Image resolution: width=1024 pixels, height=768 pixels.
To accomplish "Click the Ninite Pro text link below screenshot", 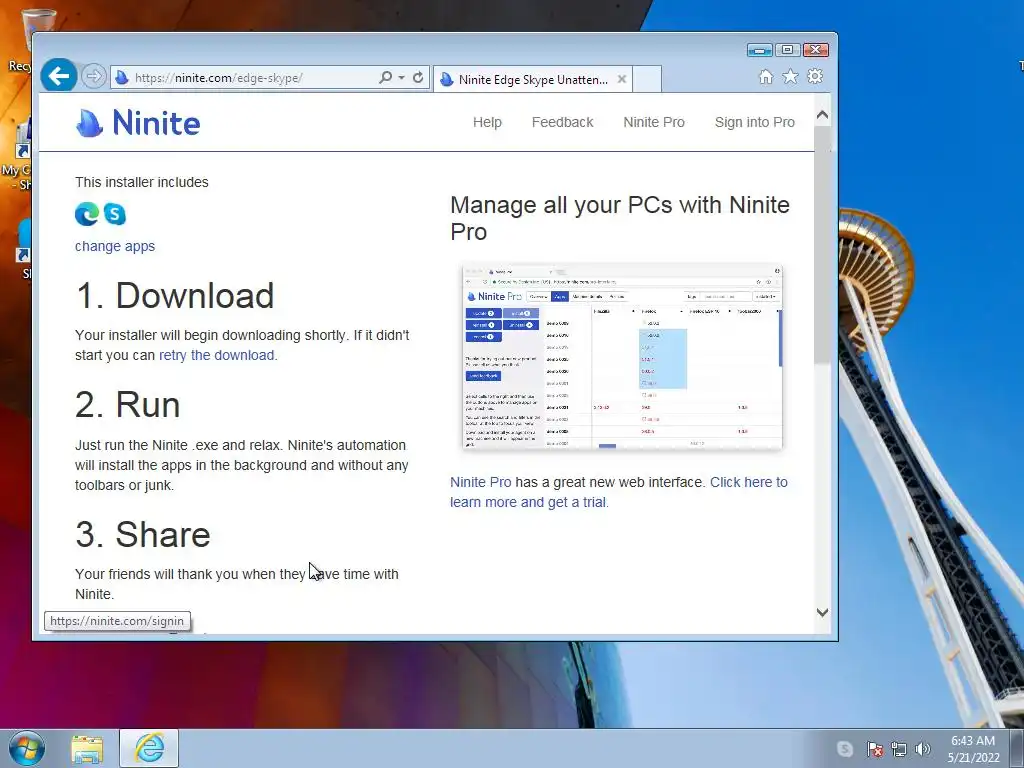I will (481, 482).
